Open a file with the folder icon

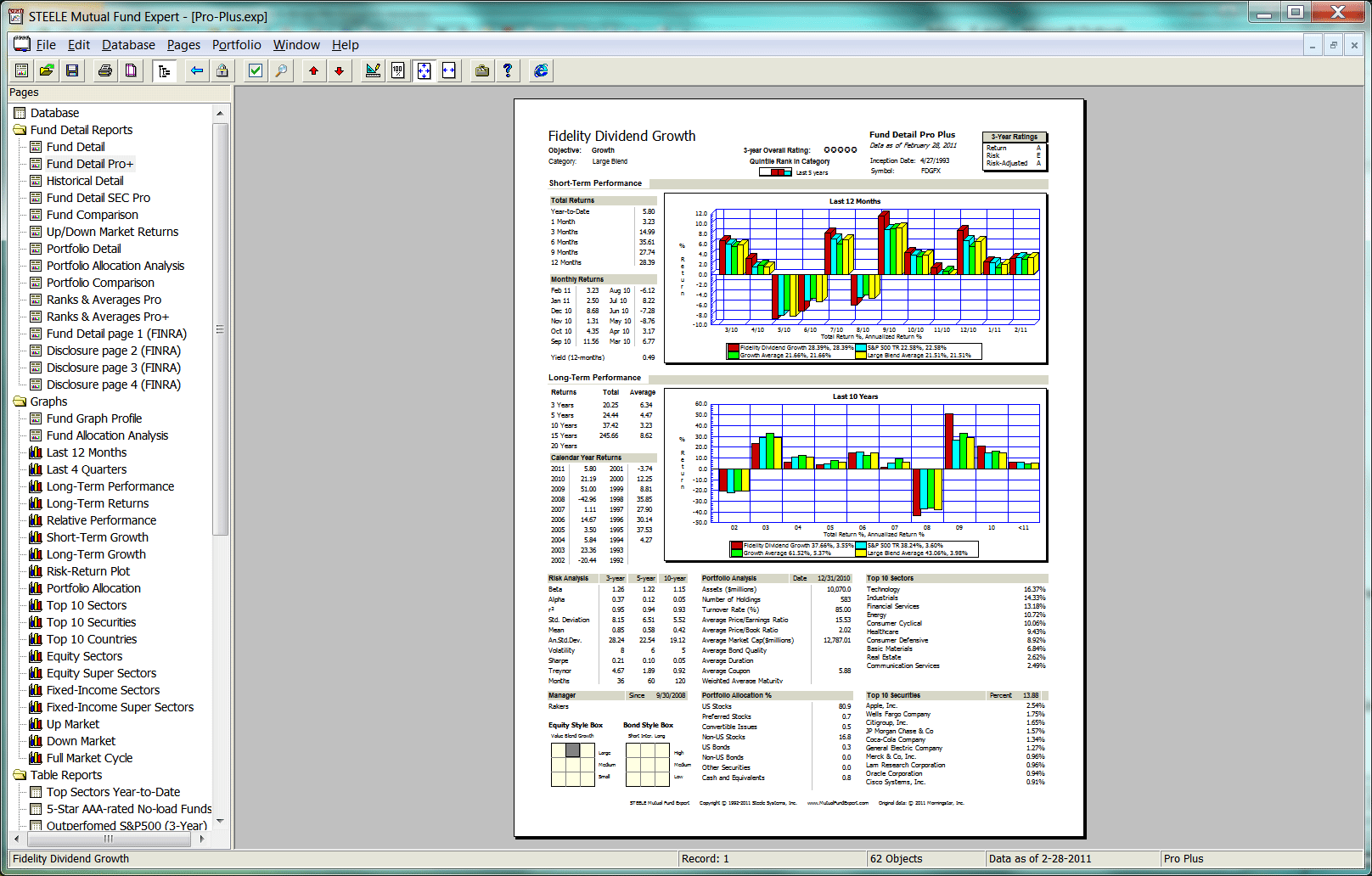[47, 70]
